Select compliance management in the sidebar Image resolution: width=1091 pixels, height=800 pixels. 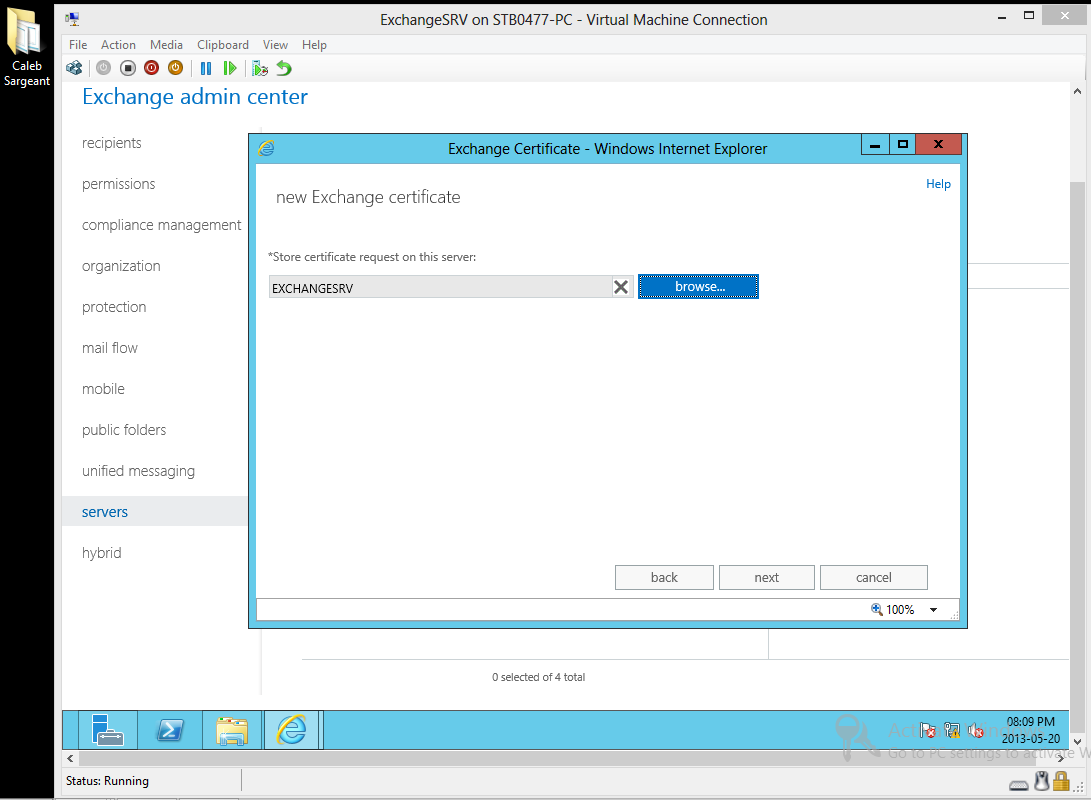(161, 225)
